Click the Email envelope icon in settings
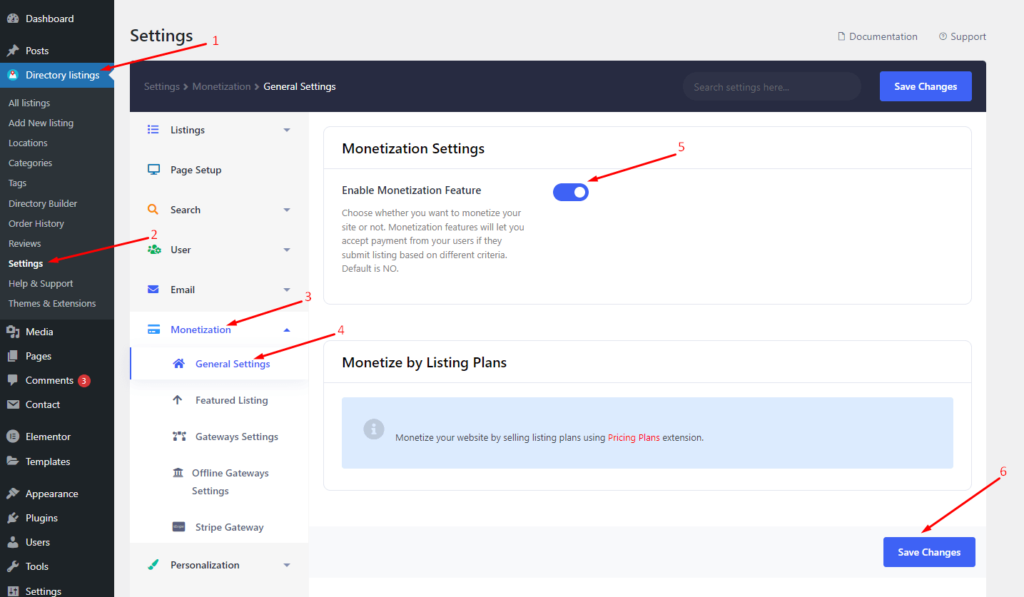Image resolution: width=1024 pixels, height=597 pixels. pos(153,289)
